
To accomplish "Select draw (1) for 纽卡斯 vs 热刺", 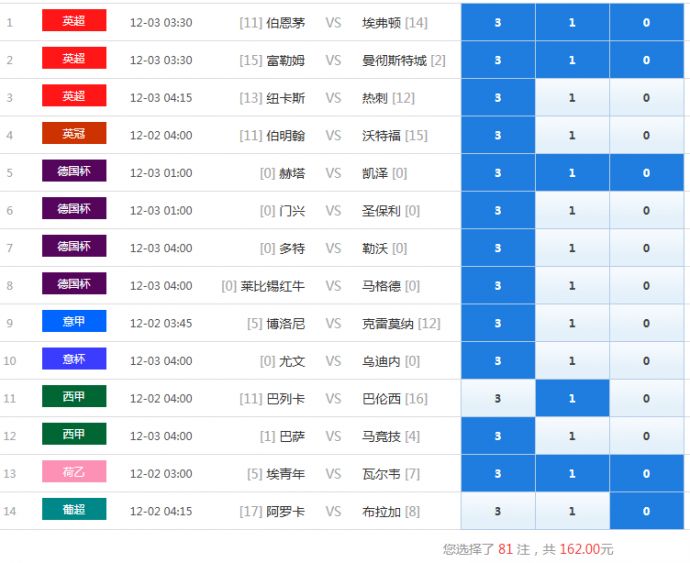I will tap(572, 98).
